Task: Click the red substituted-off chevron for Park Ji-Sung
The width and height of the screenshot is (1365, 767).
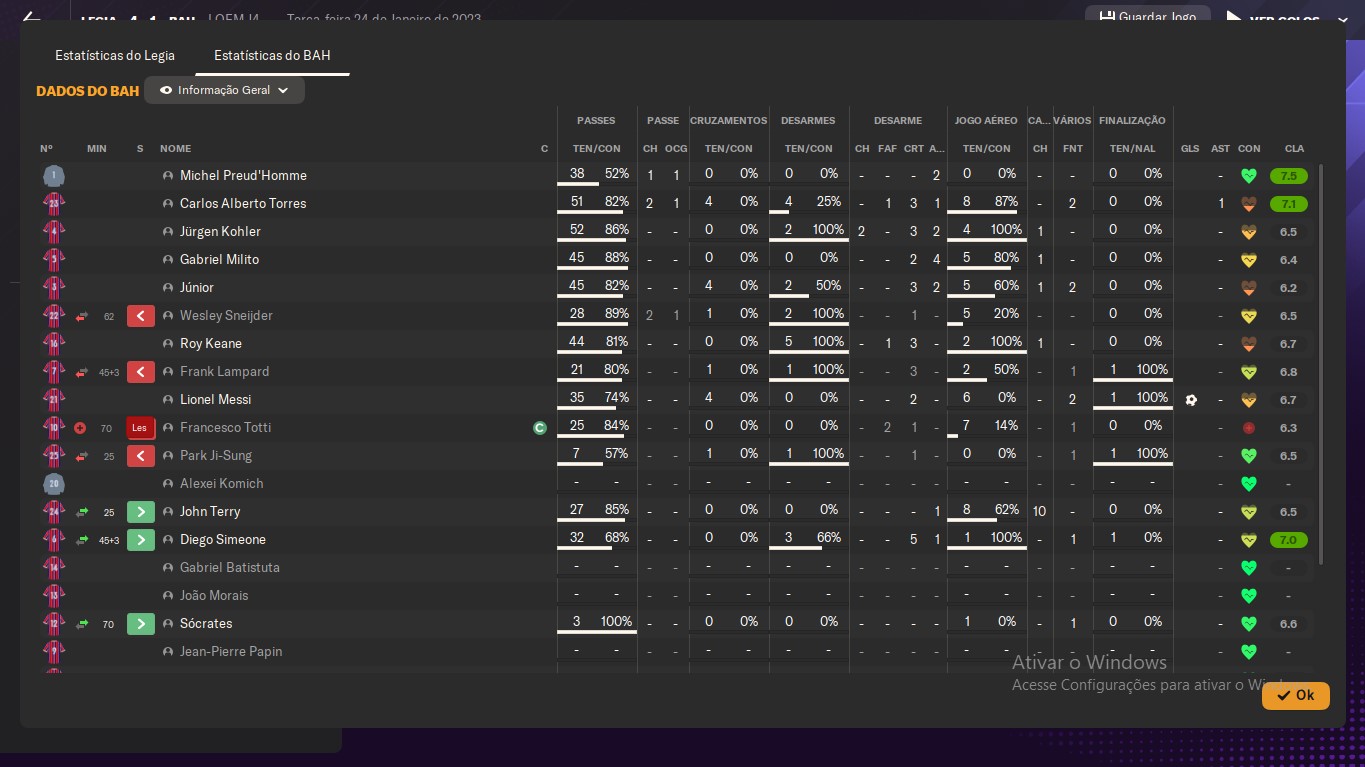Action: coord(140,456)
